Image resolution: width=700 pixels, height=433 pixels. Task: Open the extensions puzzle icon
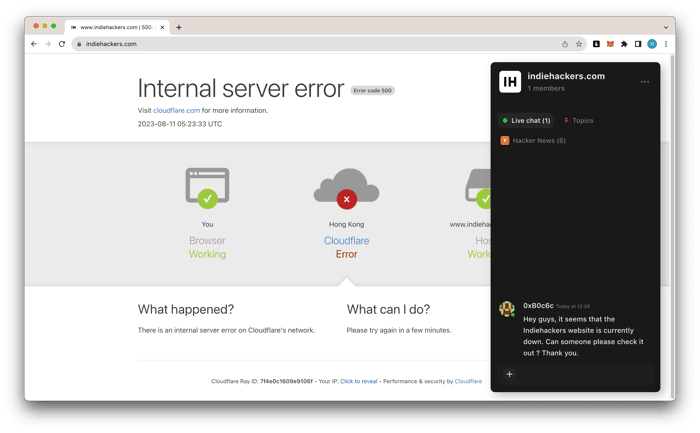point(624,44)
